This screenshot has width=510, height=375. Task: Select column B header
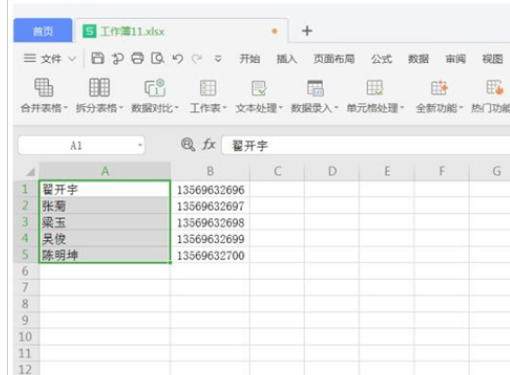[210, 171]
